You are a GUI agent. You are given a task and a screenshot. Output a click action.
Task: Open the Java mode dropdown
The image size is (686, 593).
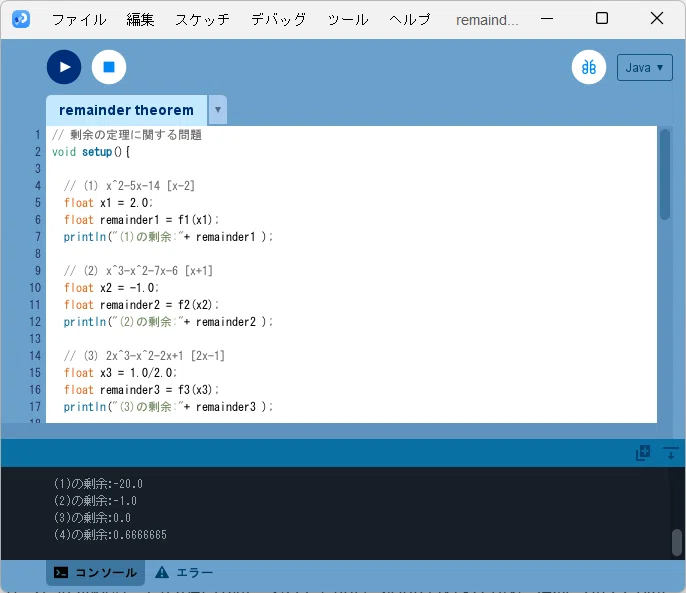[x=644, y=67]
